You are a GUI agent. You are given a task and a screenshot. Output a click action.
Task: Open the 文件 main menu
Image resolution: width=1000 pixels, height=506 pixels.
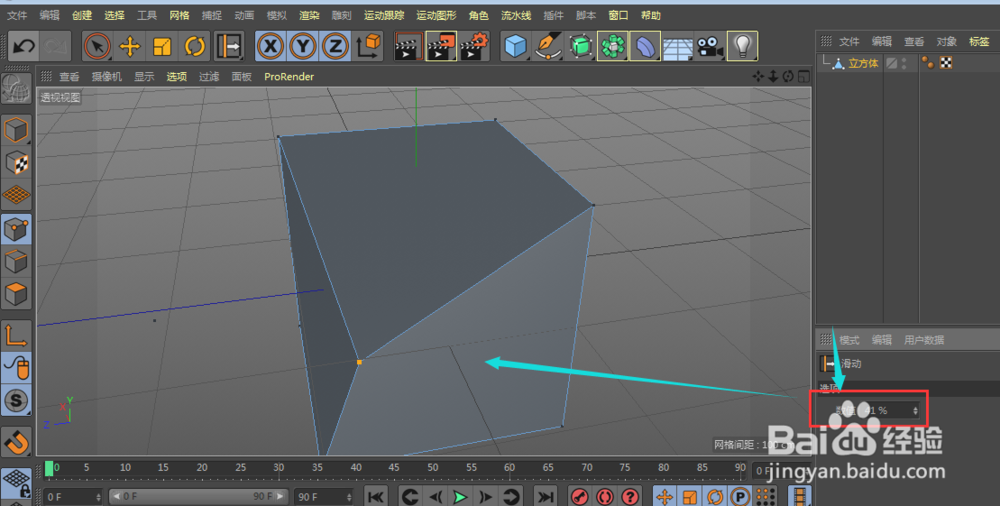(x=17, y=15)
